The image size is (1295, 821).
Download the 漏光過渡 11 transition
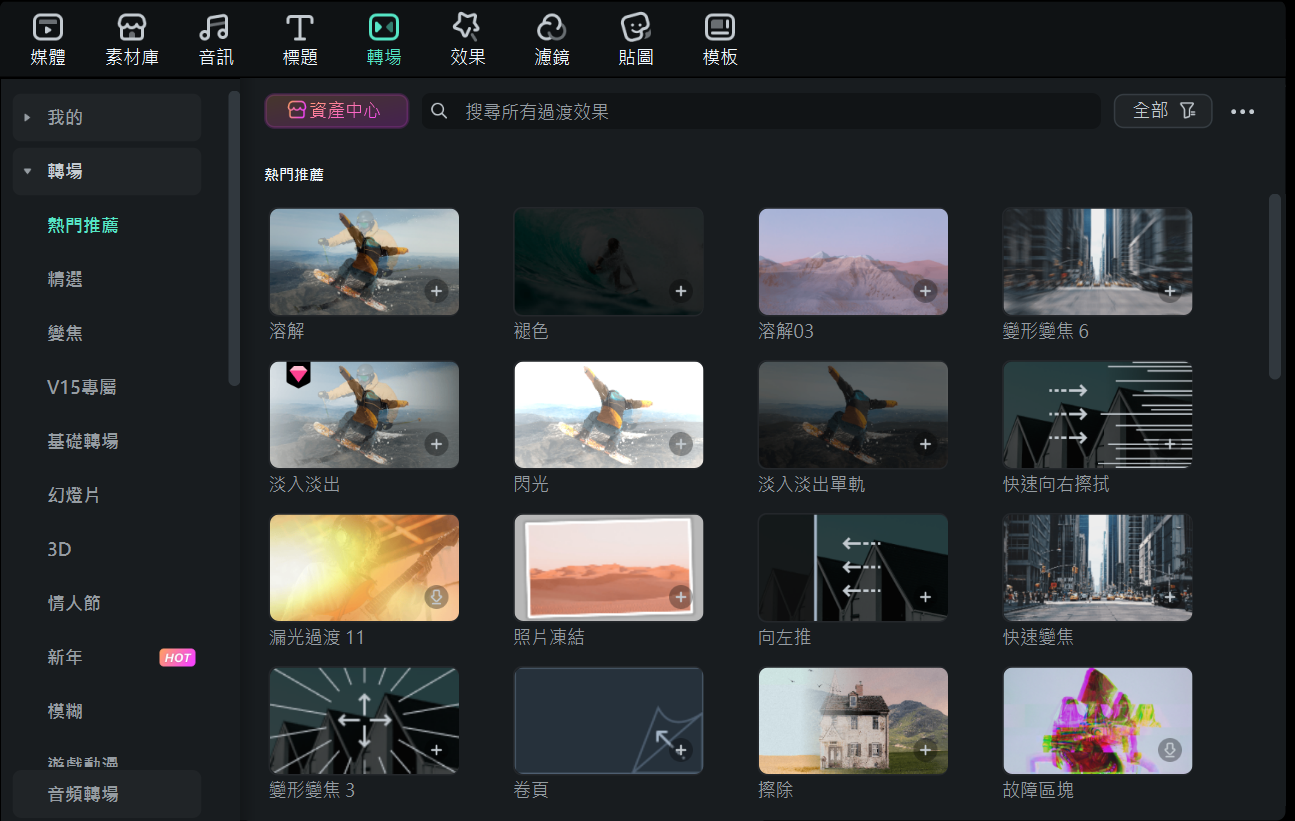[x=435, y=597]
